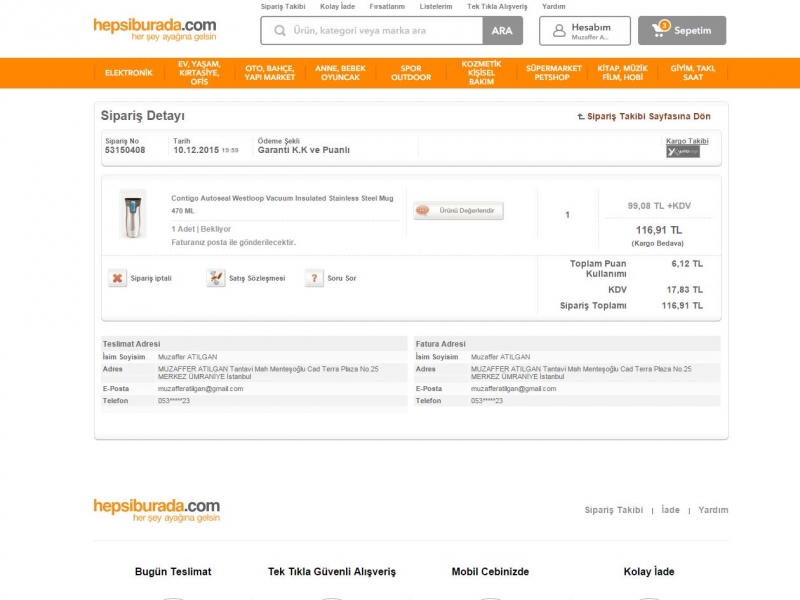800x600 pixels.
Task: Open the Contigo Autoseal Westloop product title
Action: click(x=282, y=204)
